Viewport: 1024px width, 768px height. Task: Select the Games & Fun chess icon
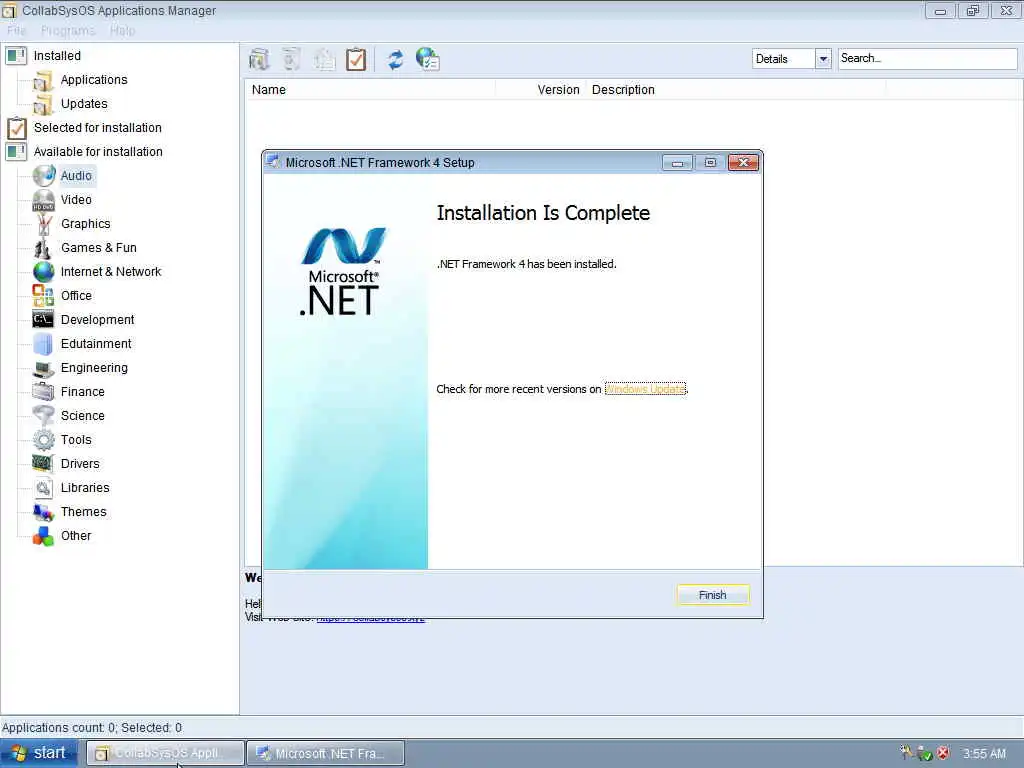coord(42,248)
